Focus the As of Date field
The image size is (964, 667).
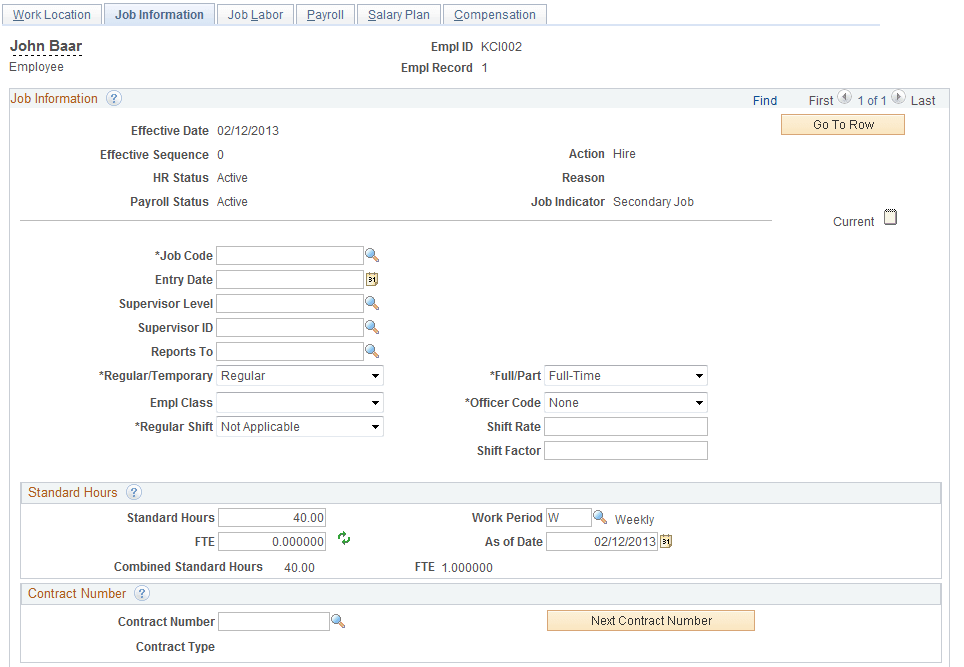coord(602,542)
